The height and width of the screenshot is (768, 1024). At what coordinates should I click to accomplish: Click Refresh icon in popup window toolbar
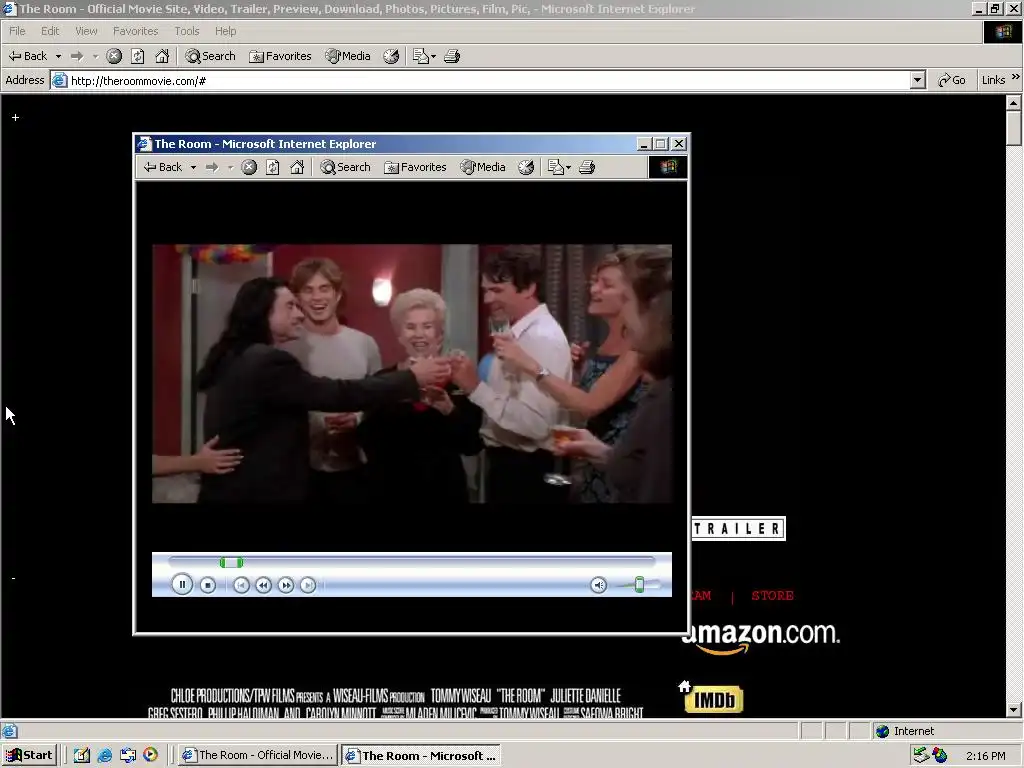click(272, 167)
